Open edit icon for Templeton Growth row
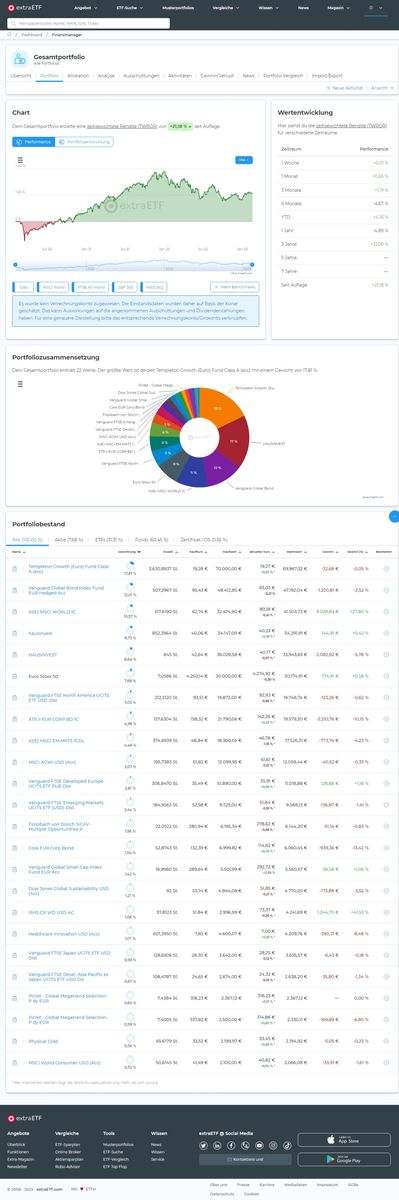Screen dimensions: 399x1200 [385, 568]
